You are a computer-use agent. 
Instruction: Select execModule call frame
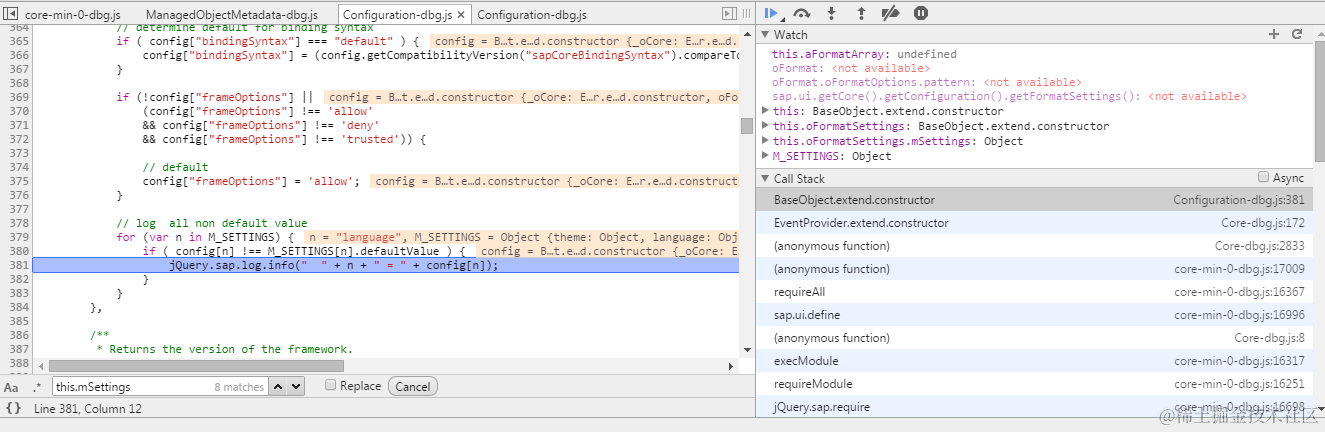pos(1034,361)
